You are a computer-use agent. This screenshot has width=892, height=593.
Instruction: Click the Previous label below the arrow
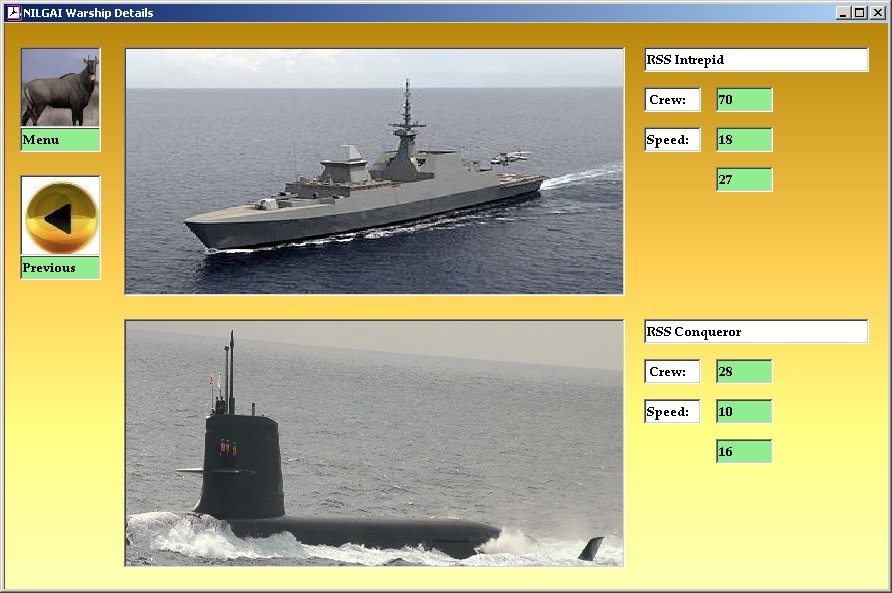[x=60, y=268]
